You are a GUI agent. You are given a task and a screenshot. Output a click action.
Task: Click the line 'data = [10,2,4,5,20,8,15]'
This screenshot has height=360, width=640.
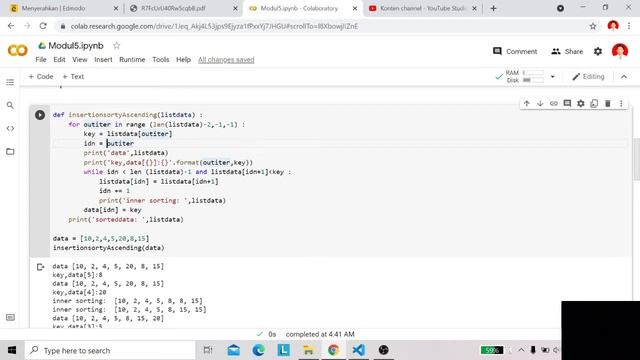[x=101, y=238]
